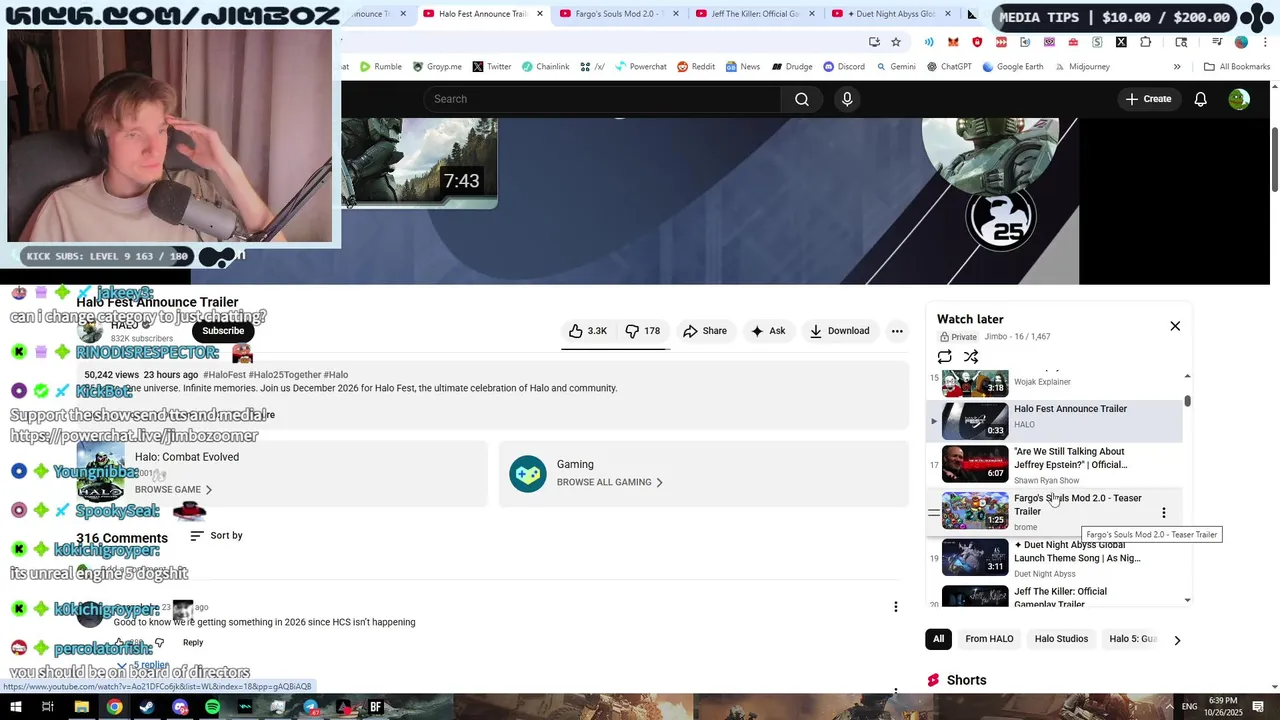Toggle shuffle playlist in Watch later
This screenshot has width=1280, height=720.
coord(971,357)
